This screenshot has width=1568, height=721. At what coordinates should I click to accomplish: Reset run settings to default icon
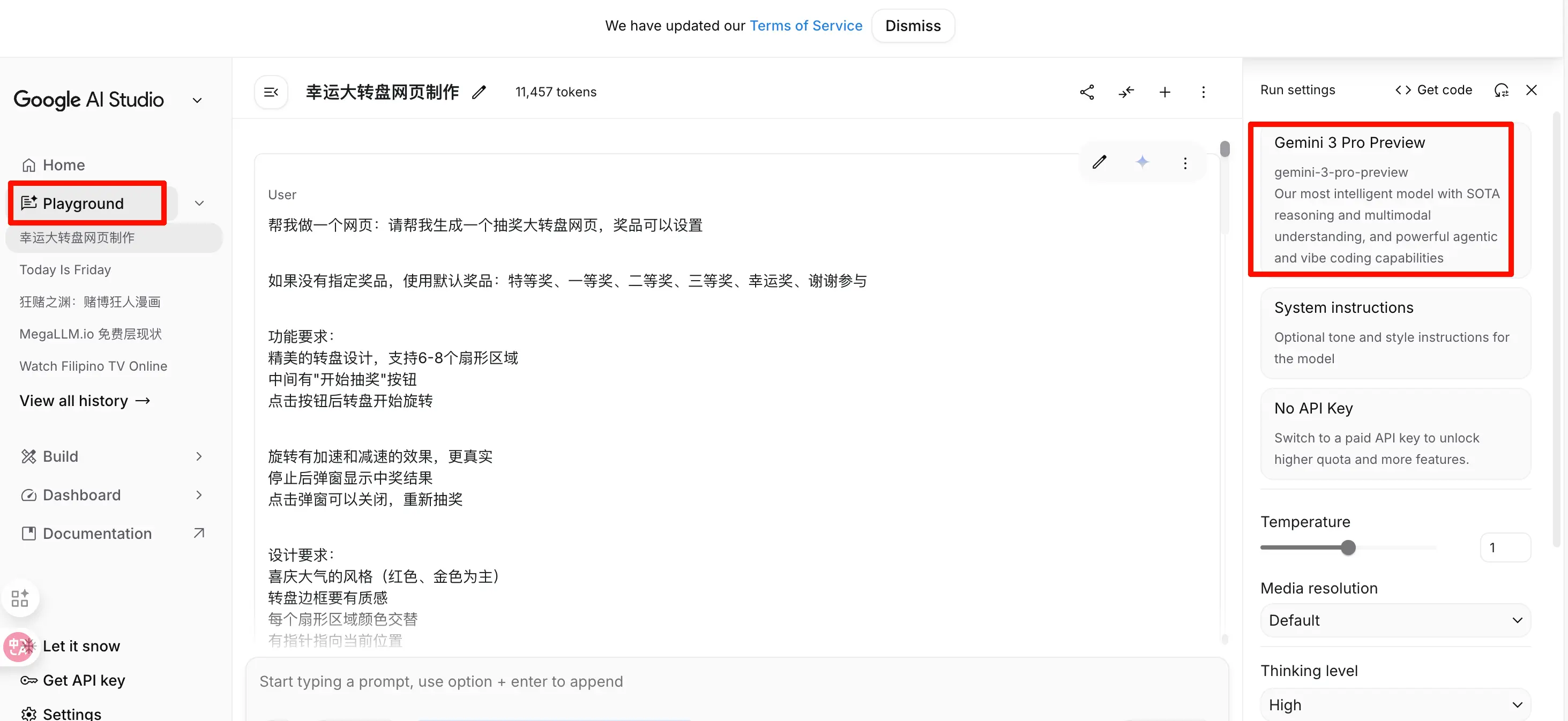[1501, 90]
